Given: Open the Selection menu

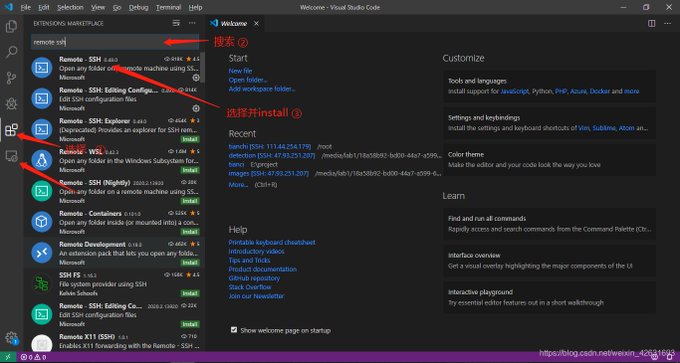Looking at the screenshot, I should coord(70,7).
